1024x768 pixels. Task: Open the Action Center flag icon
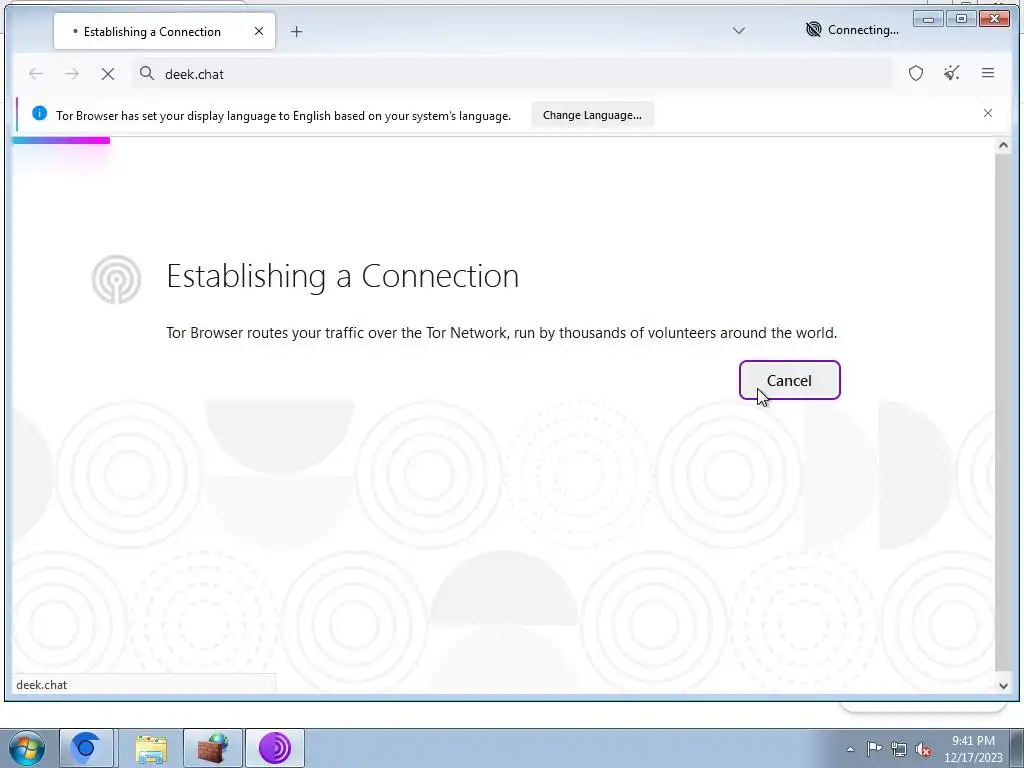click(874, 748)
